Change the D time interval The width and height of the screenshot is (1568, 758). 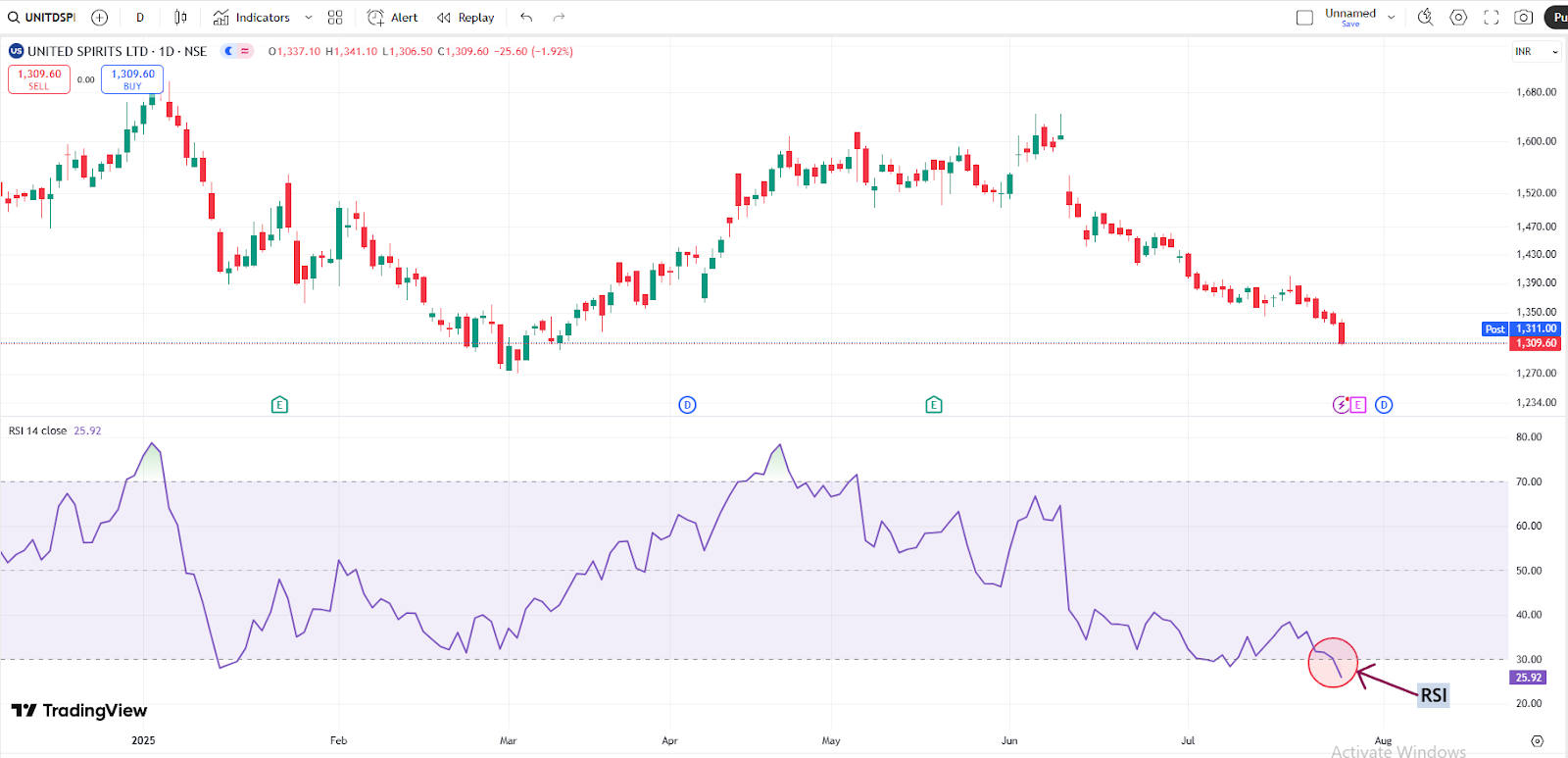point(140,18)
